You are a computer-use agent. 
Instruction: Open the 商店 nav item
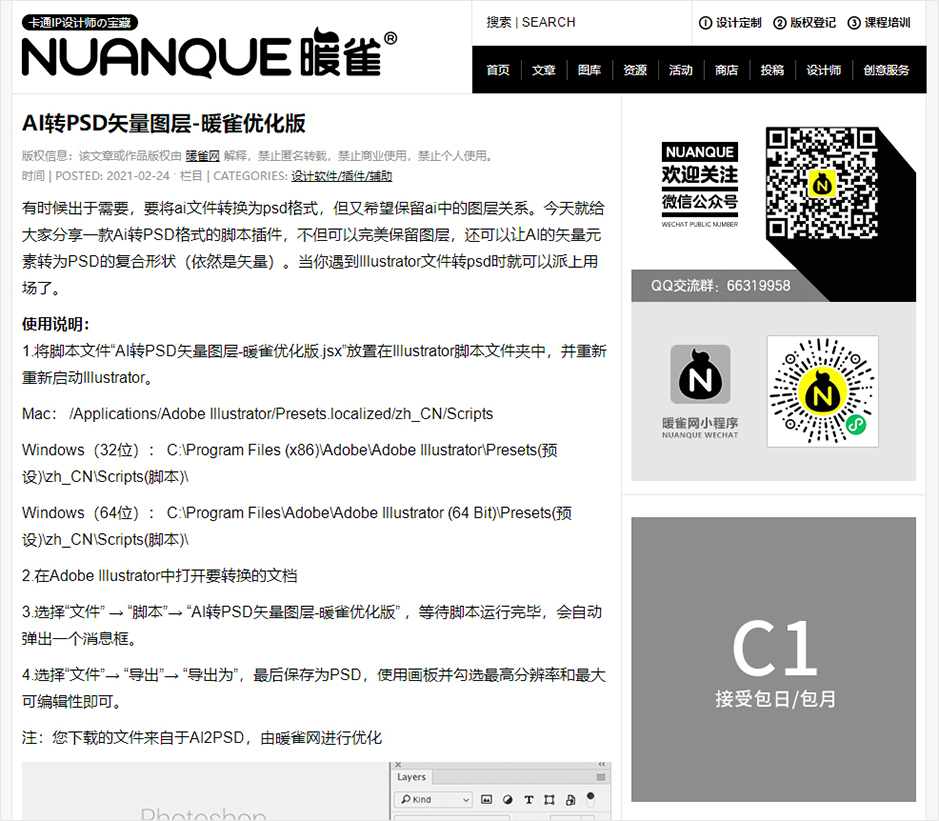tap(726, 70)
